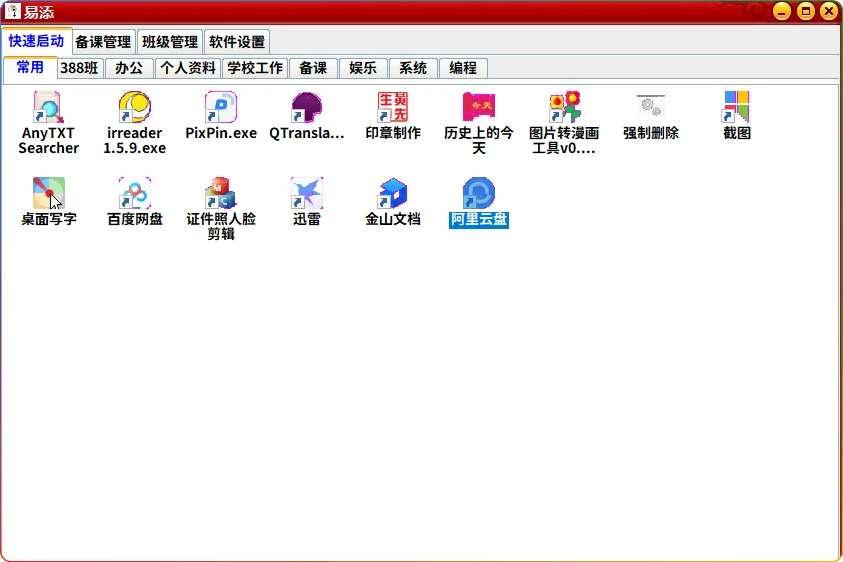Open the 系统 category tab
Viewport: 843px width, 562px height.
pyautogui.click(x=413, y=68)
